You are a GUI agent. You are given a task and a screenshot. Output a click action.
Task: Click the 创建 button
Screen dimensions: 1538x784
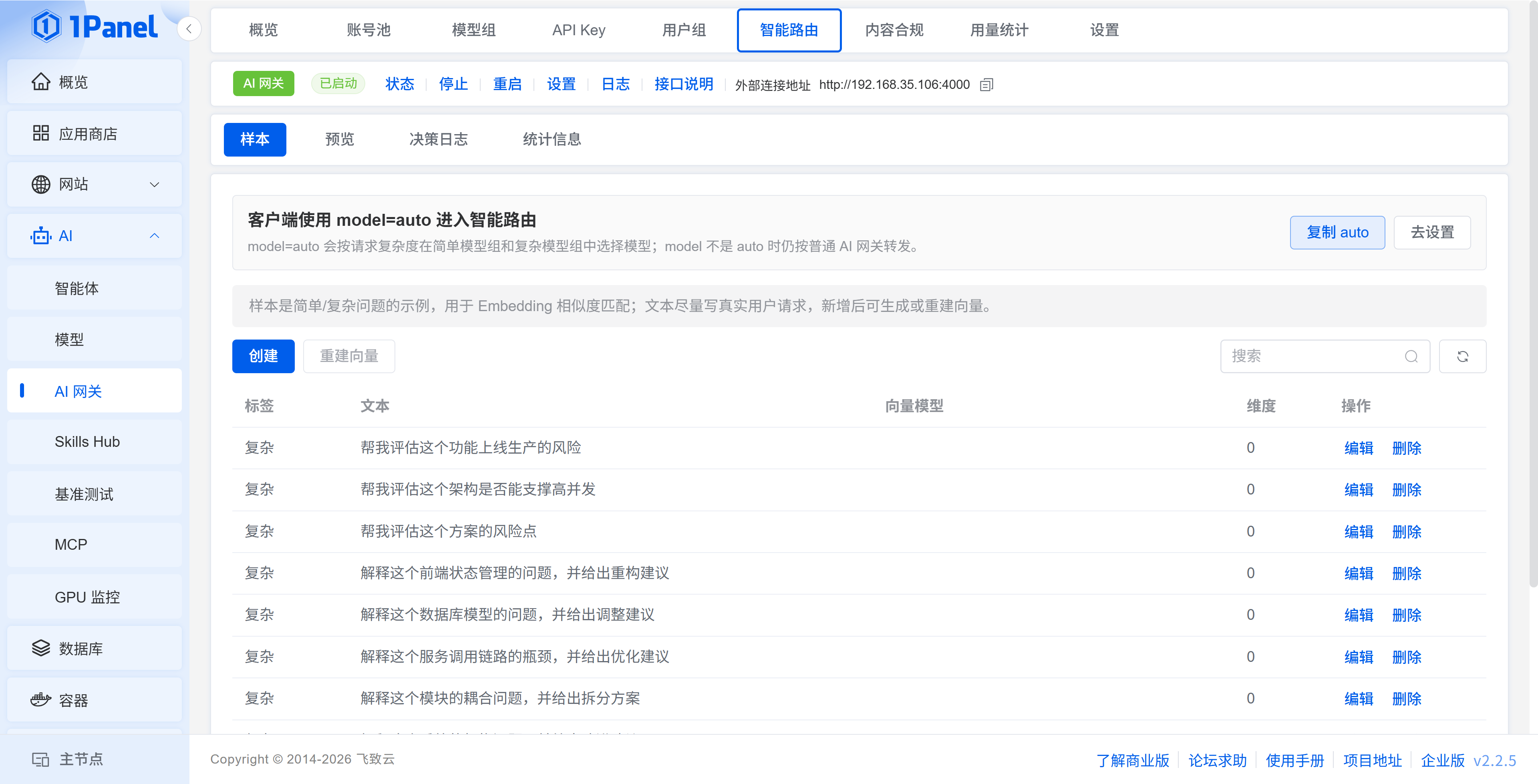point(263,356)
